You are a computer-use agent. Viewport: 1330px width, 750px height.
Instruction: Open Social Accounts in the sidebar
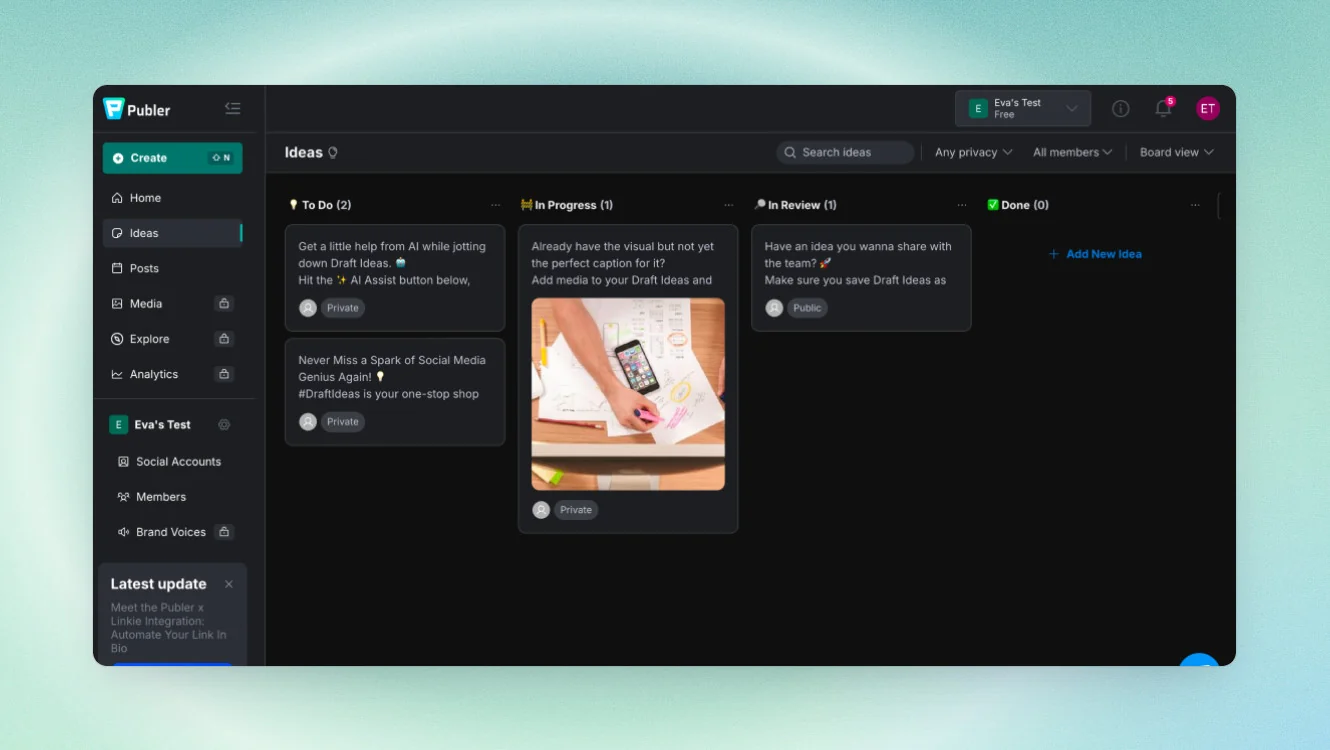coord(172,462)
